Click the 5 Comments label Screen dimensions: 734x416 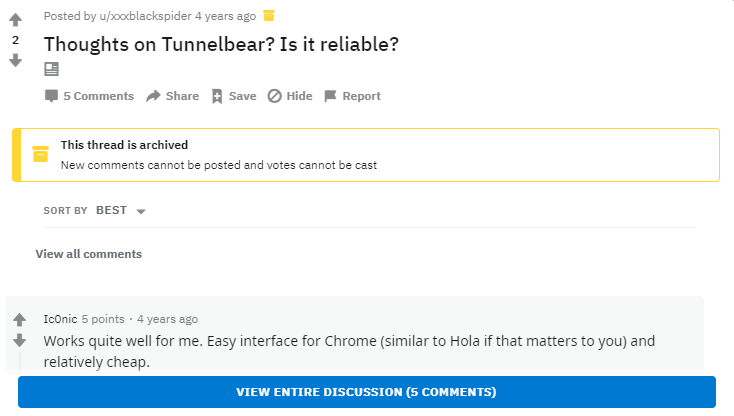[99, 96]
